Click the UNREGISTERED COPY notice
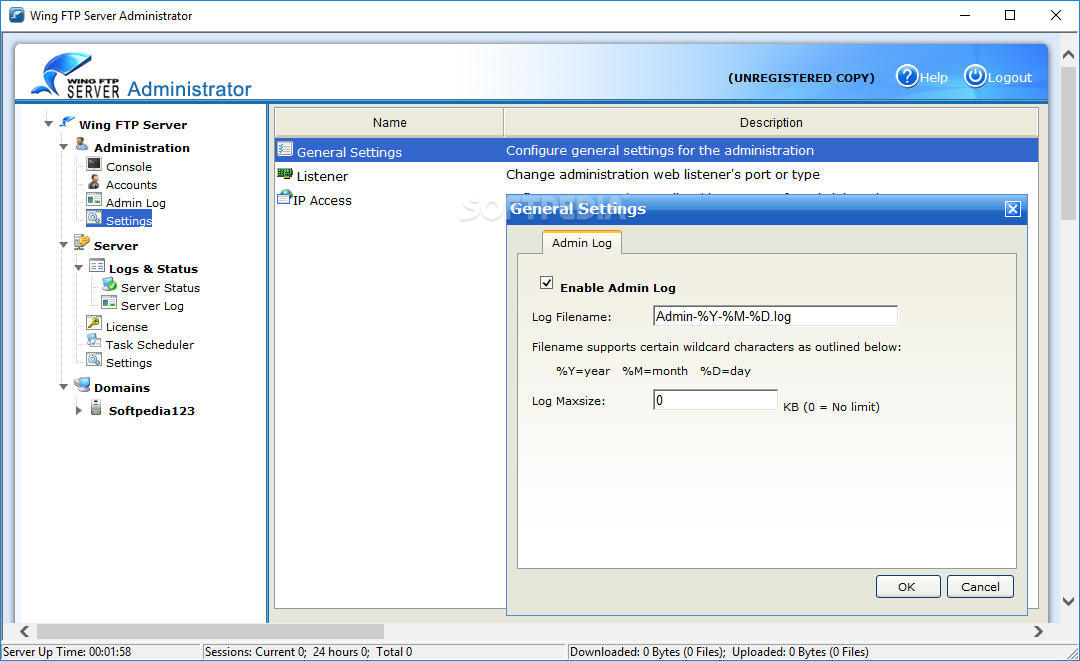This screenshot has height=661, width=1080. (x=801, y=78)
